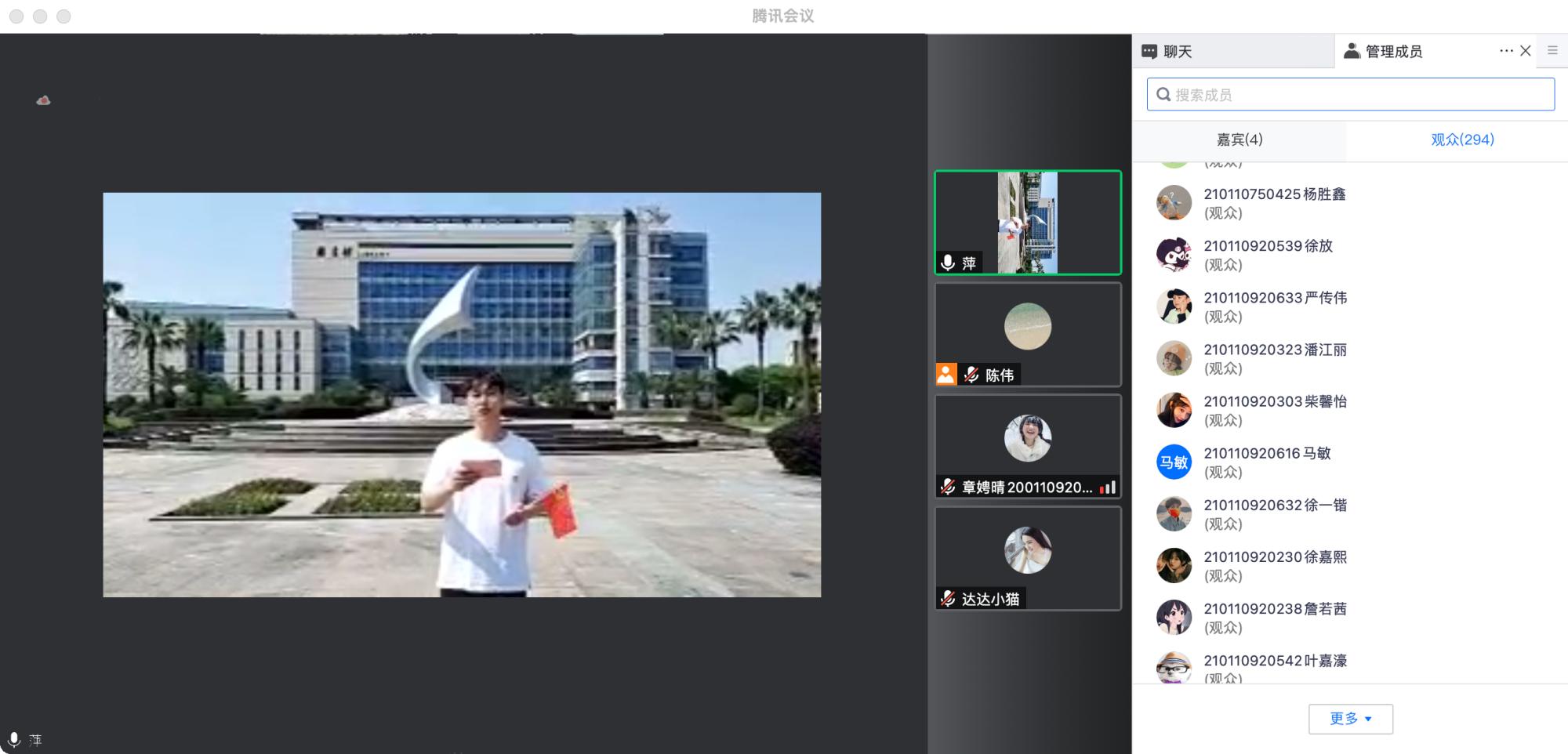Open the three-dot options in members panel
This screenshot has width=1568, height=754.
pos(1506,51)
